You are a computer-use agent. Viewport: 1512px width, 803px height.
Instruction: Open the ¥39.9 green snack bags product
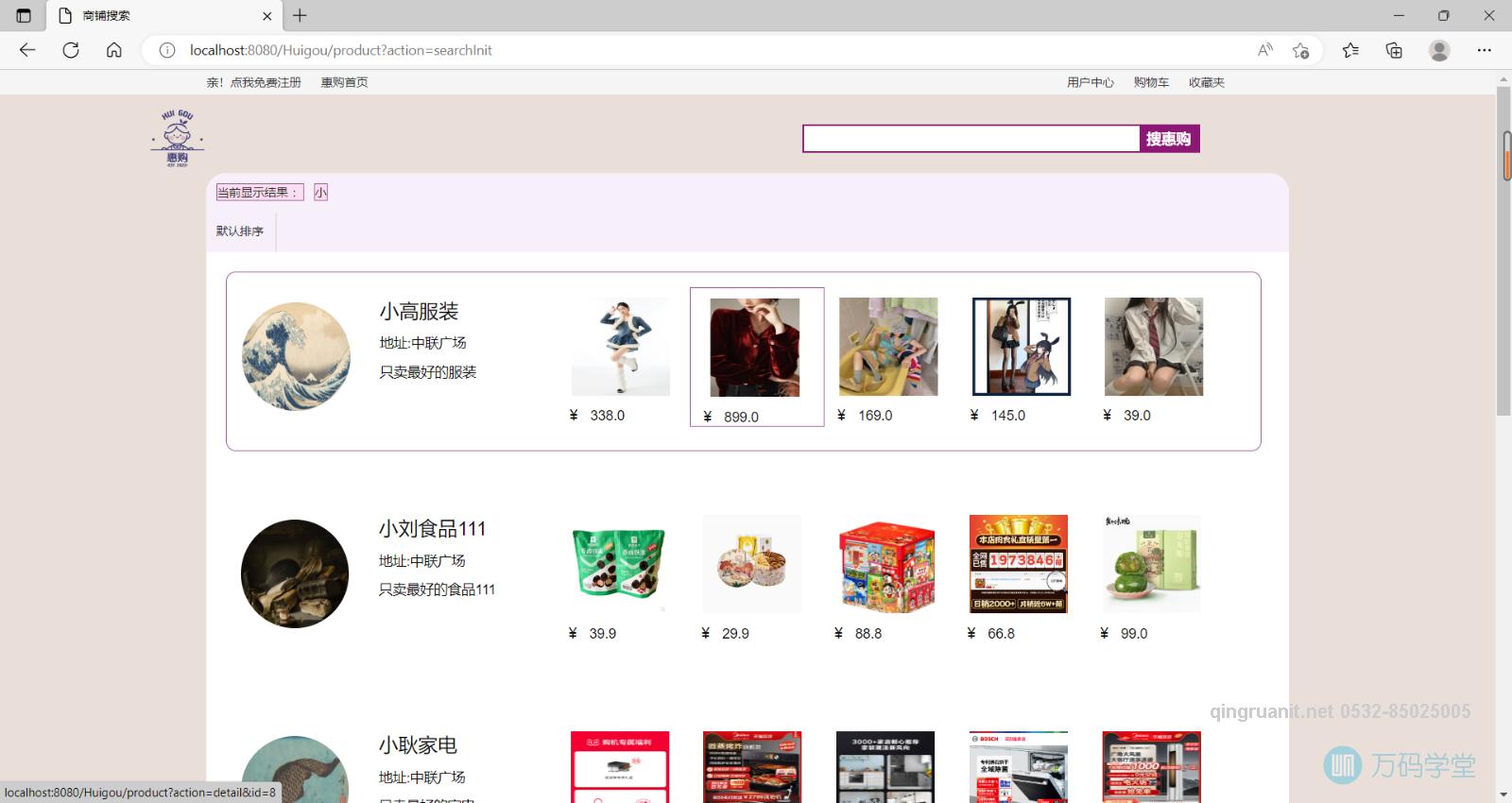coord(619,564)
